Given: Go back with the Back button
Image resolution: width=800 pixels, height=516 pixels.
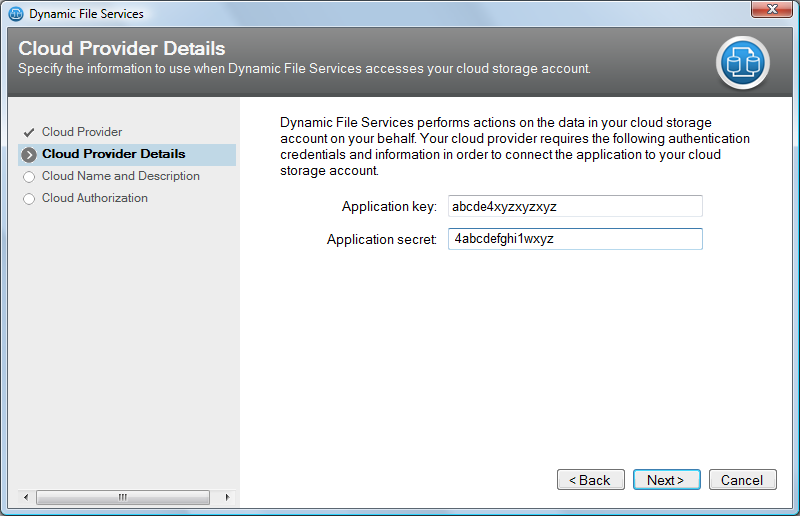Looking at the screenshot, I should point(590,480).
